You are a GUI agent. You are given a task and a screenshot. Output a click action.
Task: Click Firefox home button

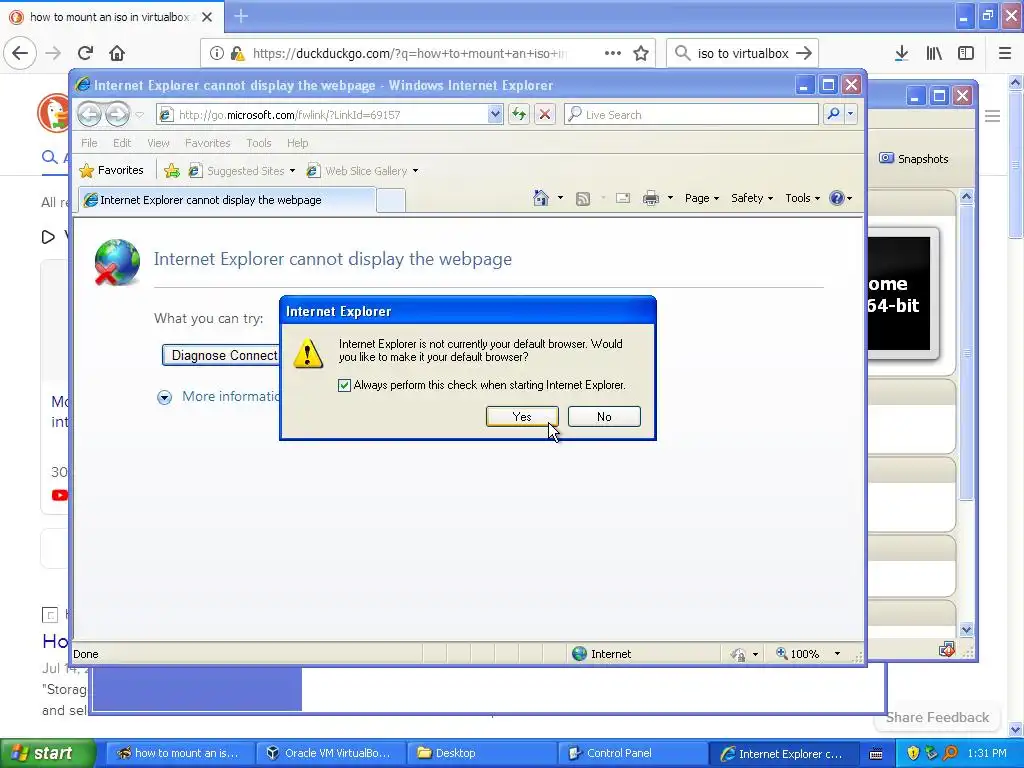117,53
